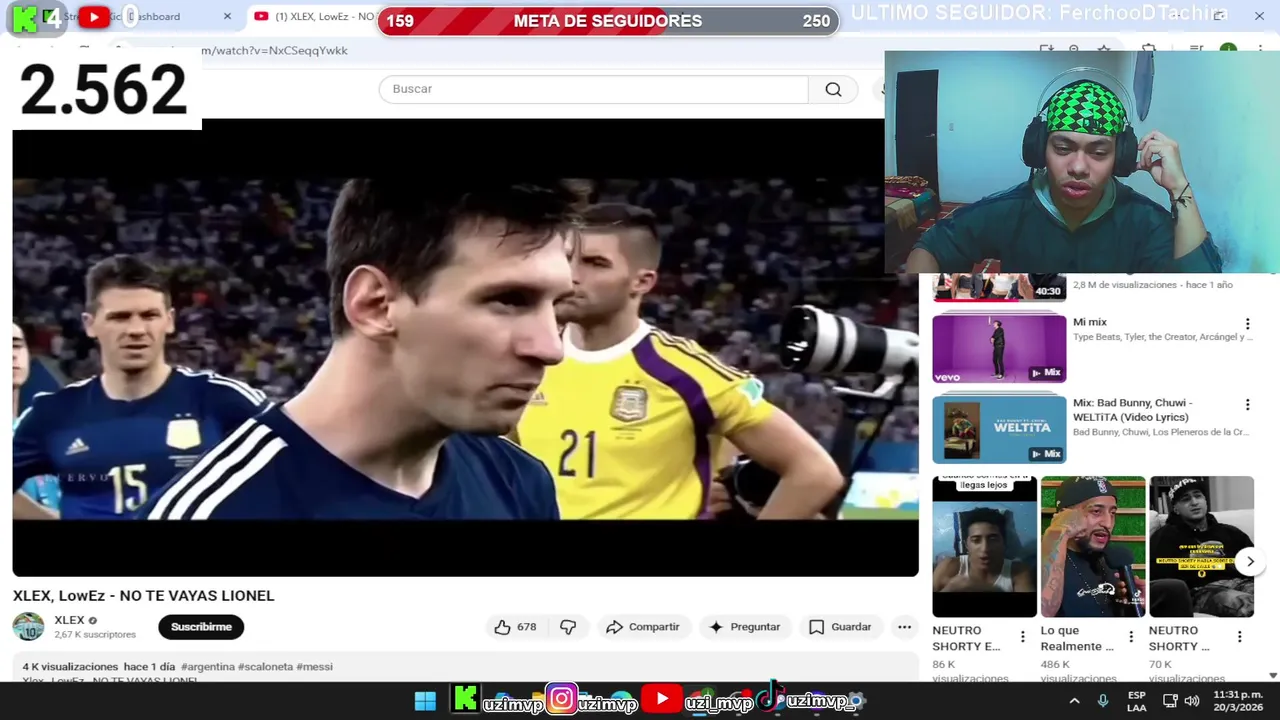
Task: Open the Windows Start menu
Action: coord(425,701)
